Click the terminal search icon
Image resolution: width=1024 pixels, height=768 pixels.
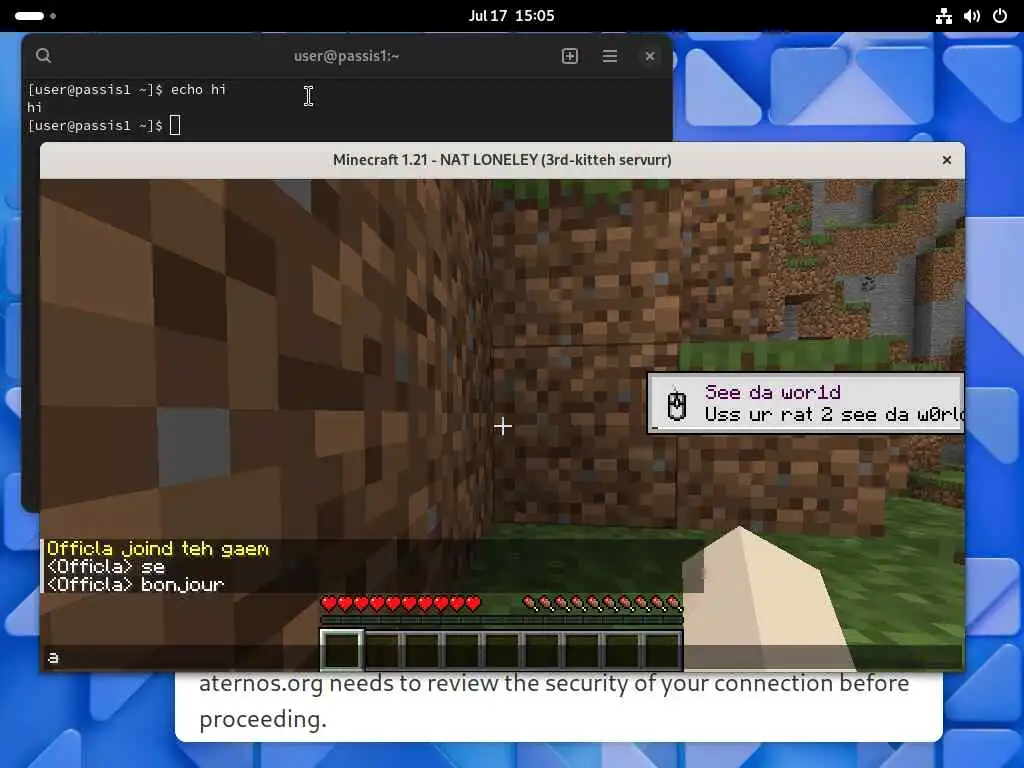[44, 56]
